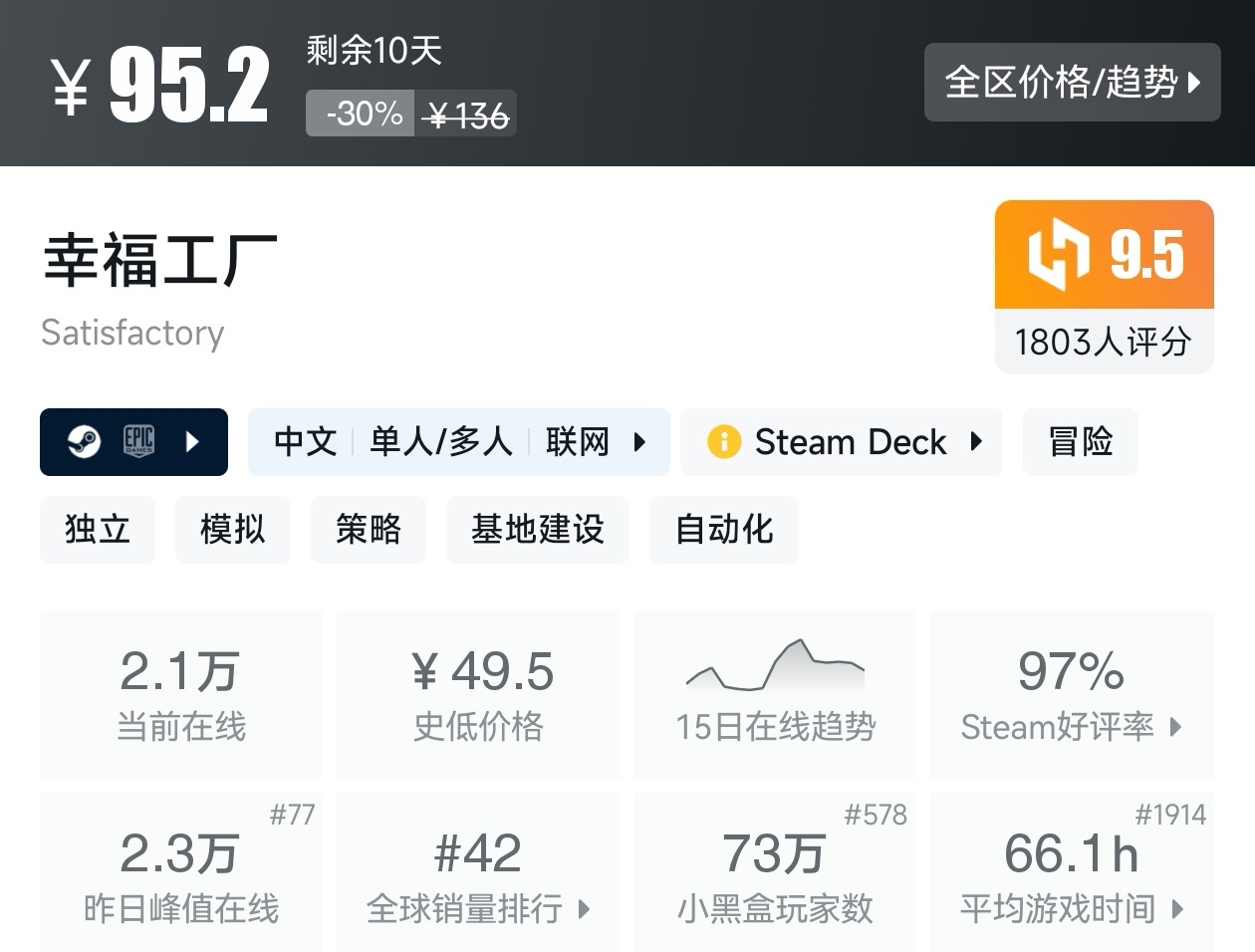Expand the platform list arrow beside Epic
The width and height of the screenshot is (1255, 952).
pos(193,441)
